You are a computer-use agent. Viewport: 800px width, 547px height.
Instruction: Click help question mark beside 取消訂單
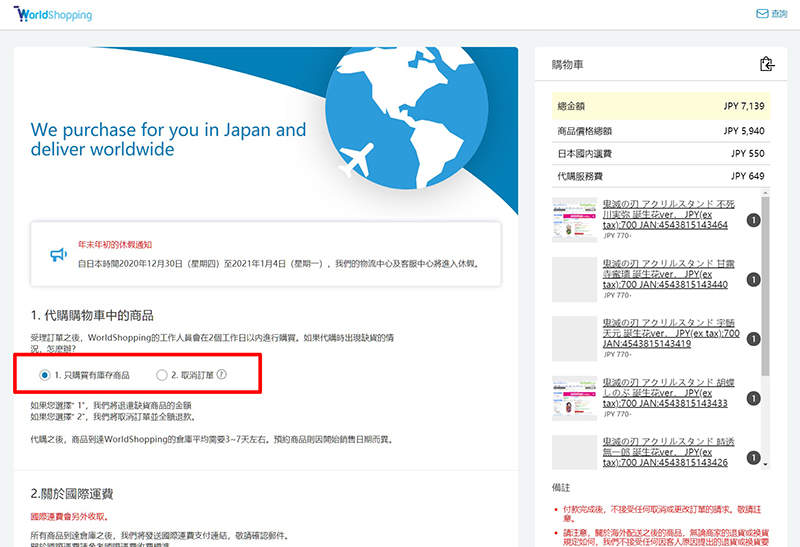click(x=221, y=375)
